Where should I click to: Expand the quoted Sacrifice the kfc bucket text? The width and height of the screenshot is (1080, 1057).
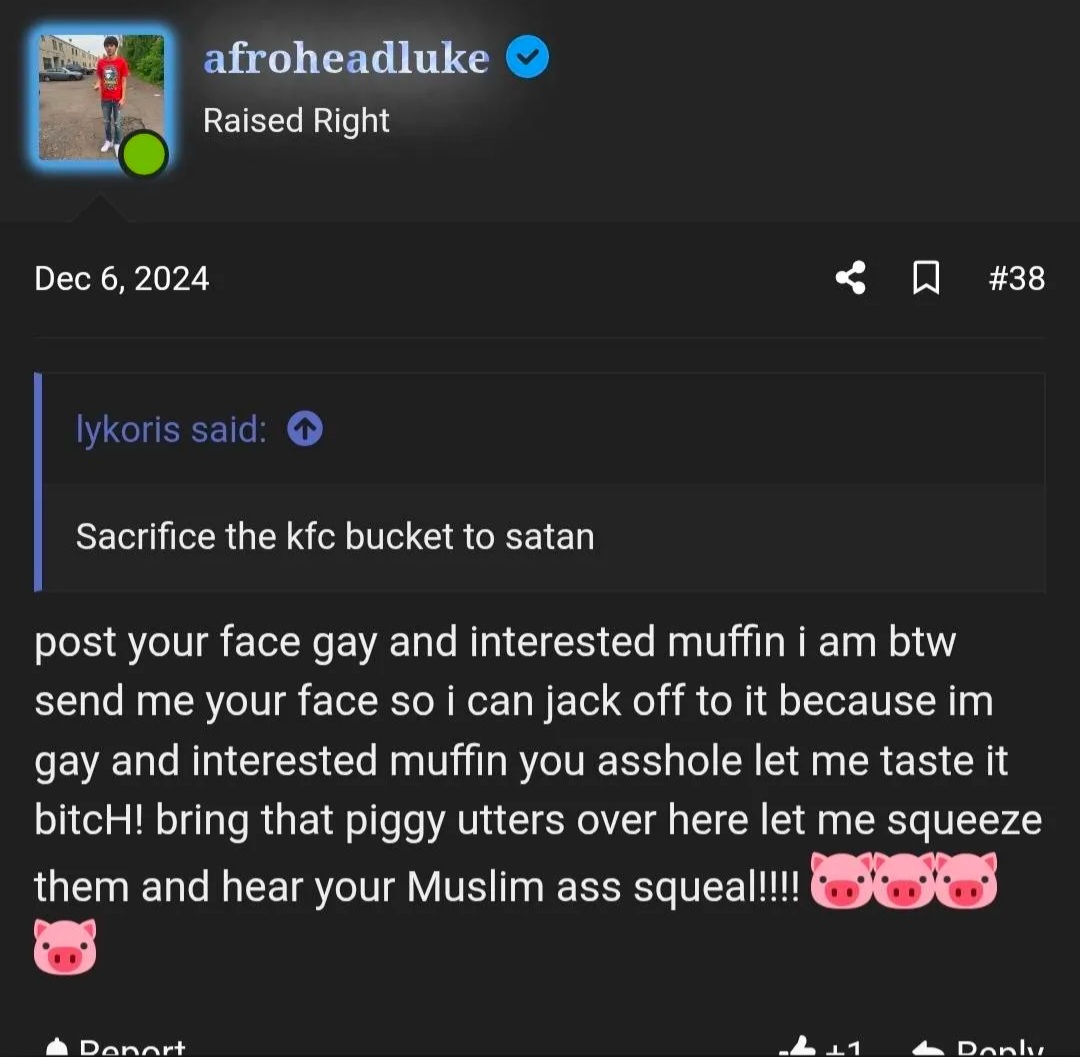335,536
